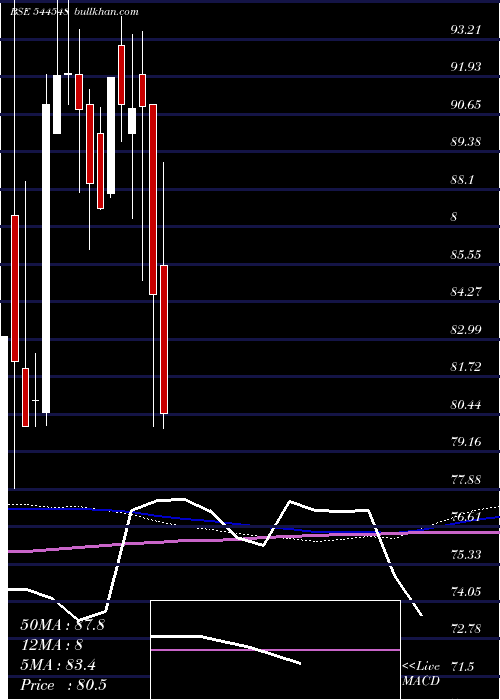Click the 80.44 price axis label
Screen dimensions: 500x700
click(x=467, y=405)
